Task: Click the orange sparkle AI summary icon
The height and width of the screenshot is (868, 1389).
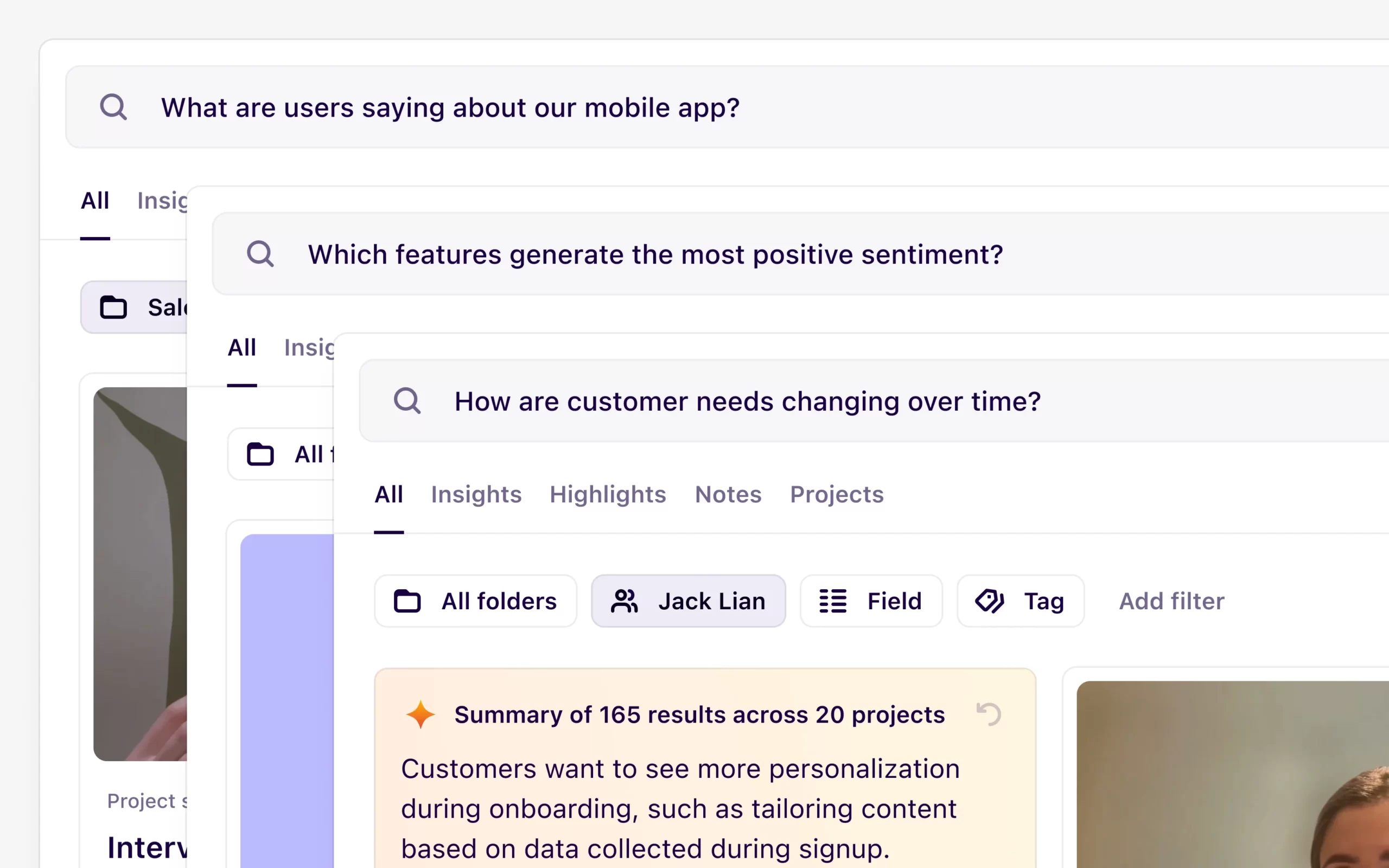Action: pos(420,714)
